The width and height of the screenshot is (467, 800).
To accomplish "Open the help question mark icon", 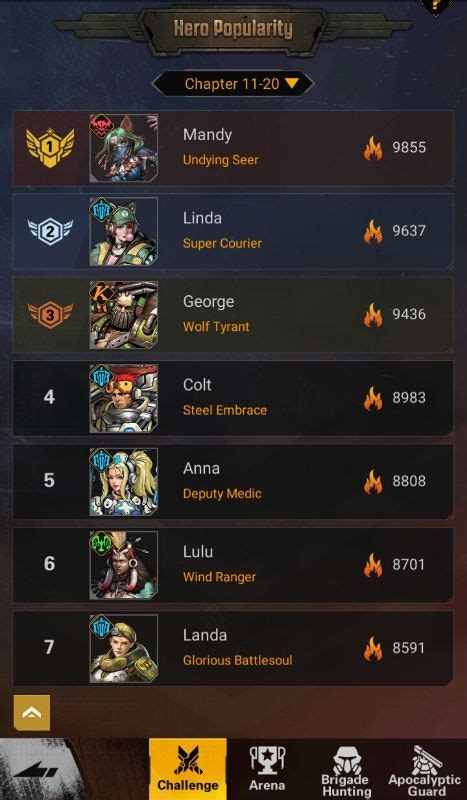I will 436,7.
